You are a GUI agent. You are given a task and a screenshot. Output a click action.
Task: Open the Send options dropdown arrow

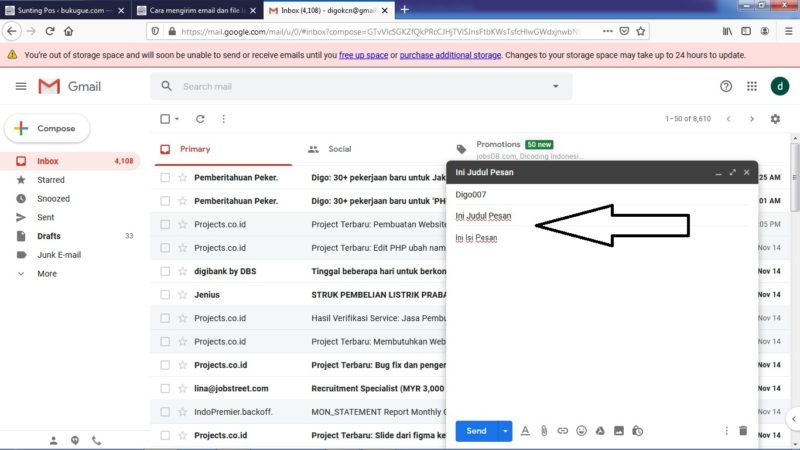point(505,431)
